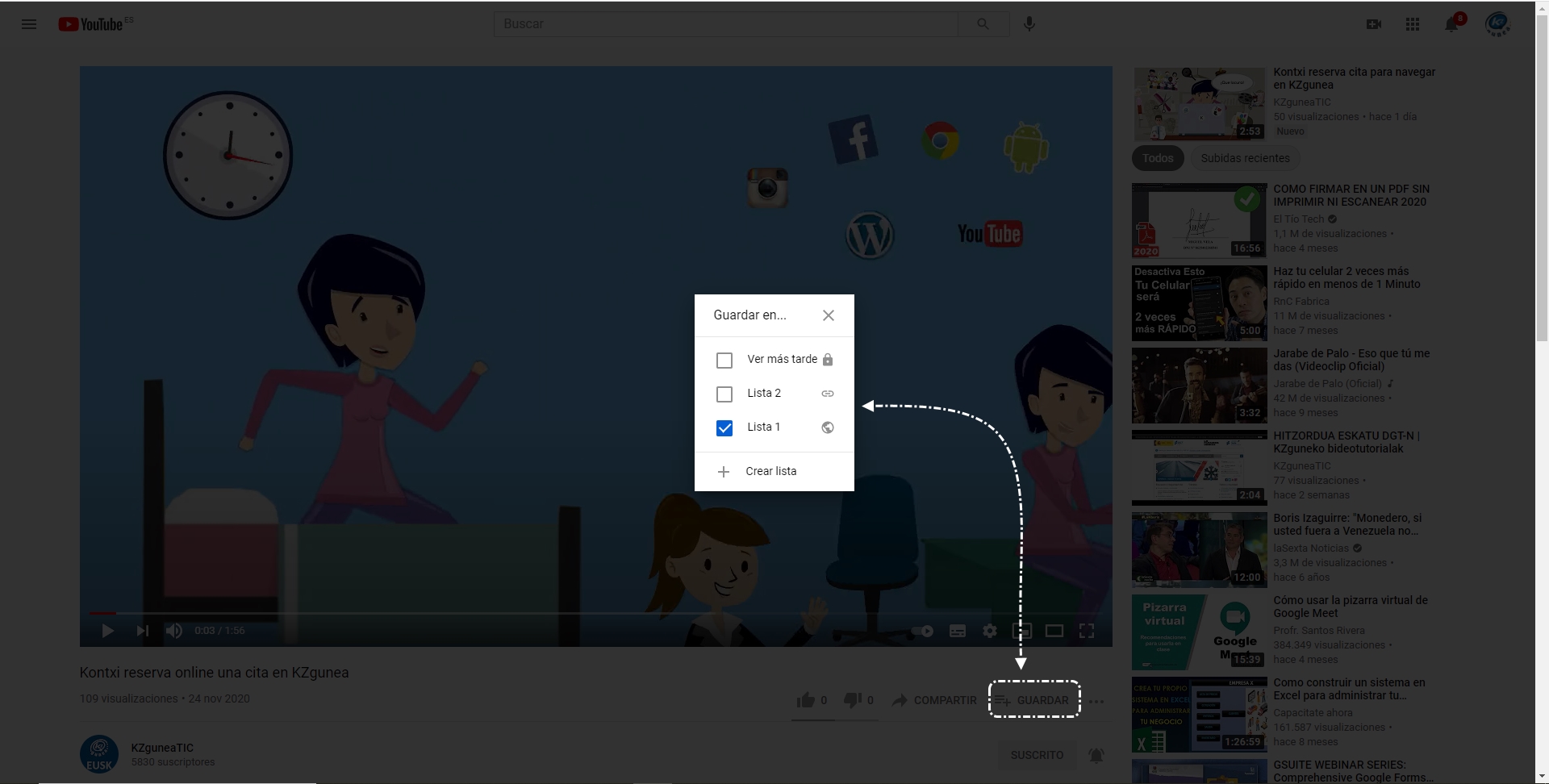Viewport: 1549px width, 784px height.
Task: Close the Guardar en dialog
Action: tap(829, 315)
